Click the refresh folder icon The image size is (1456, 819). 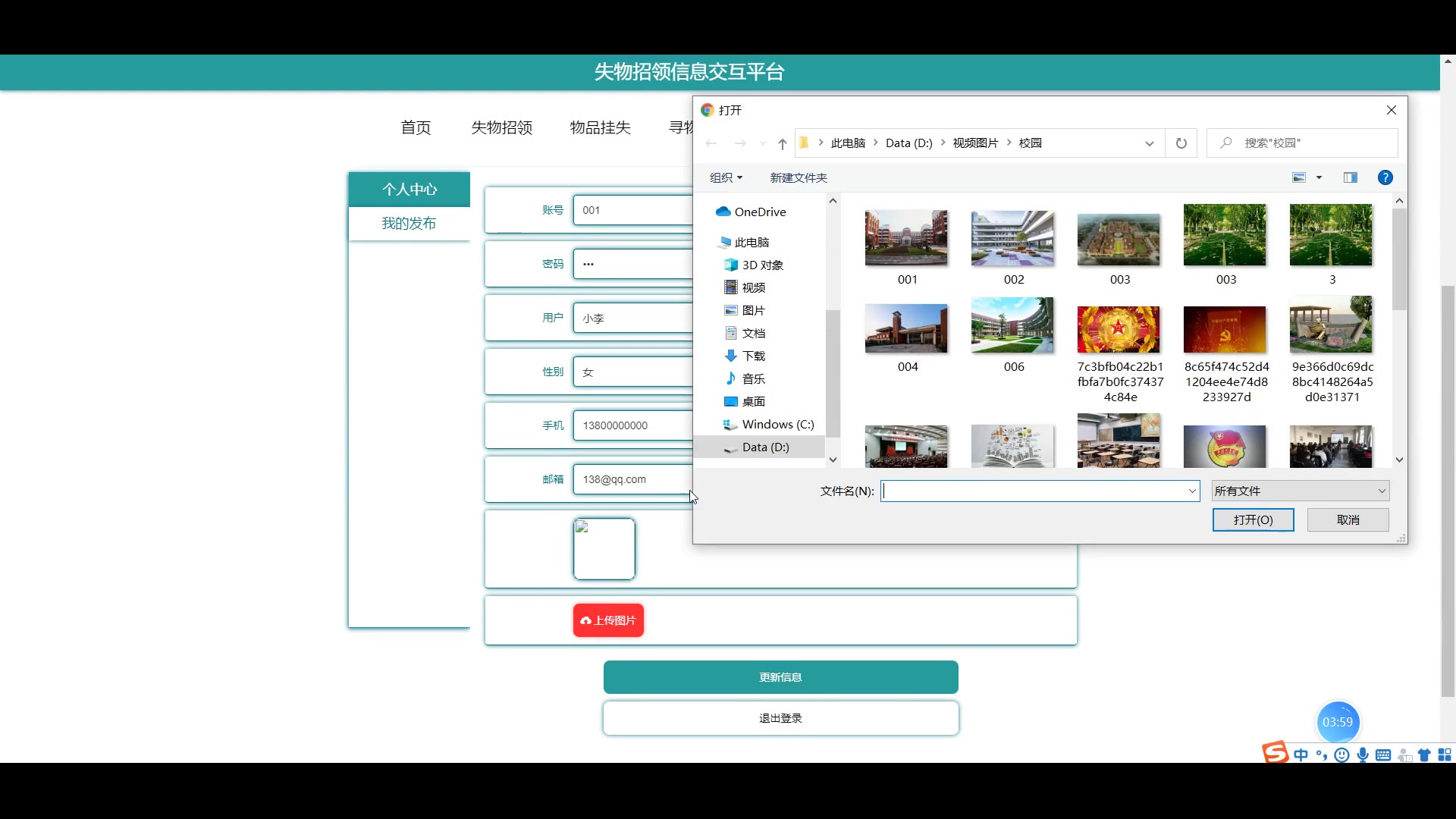[x=1181, y=143]
